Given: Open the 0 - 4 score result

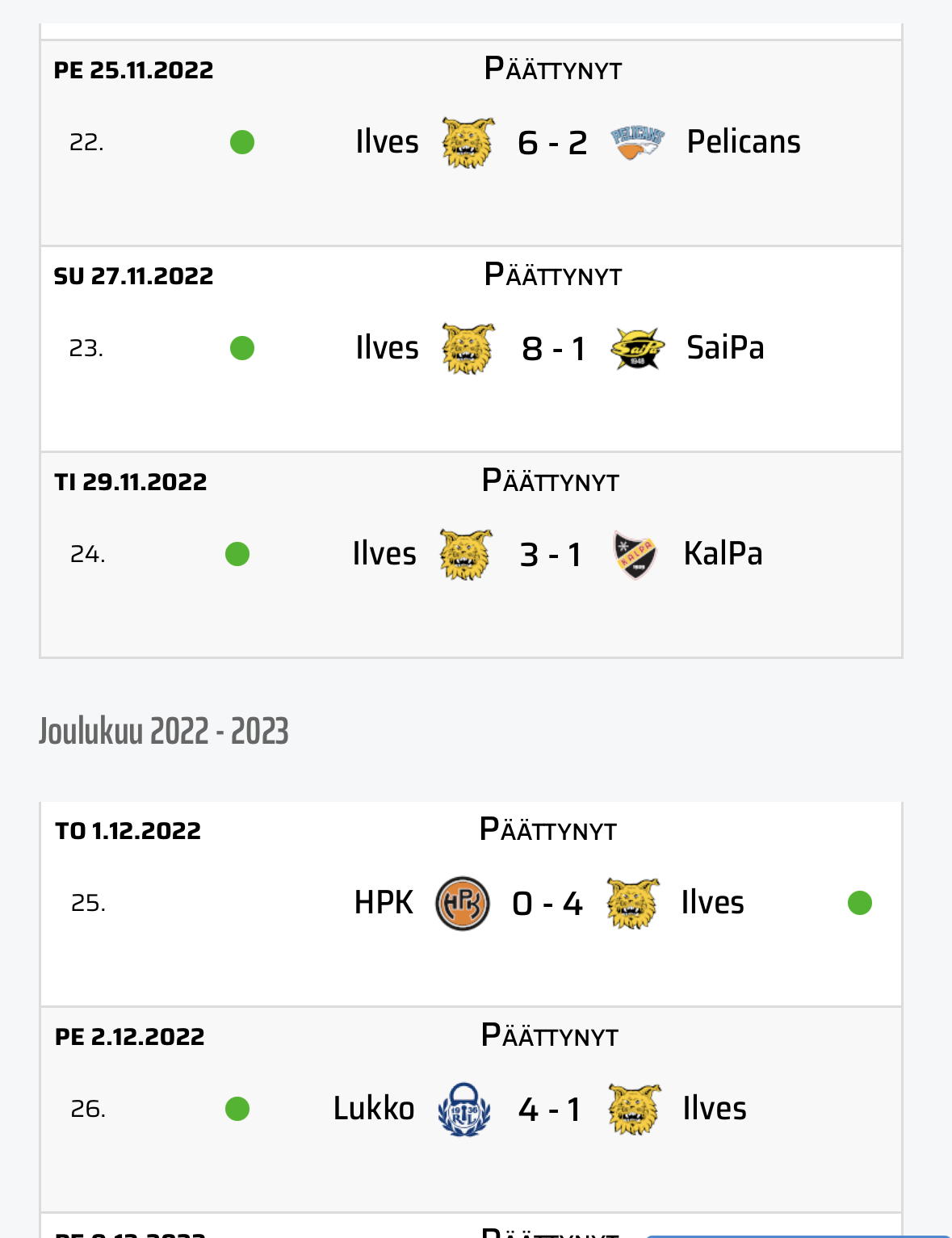Looking at the screenshot, I should [547, 904].
